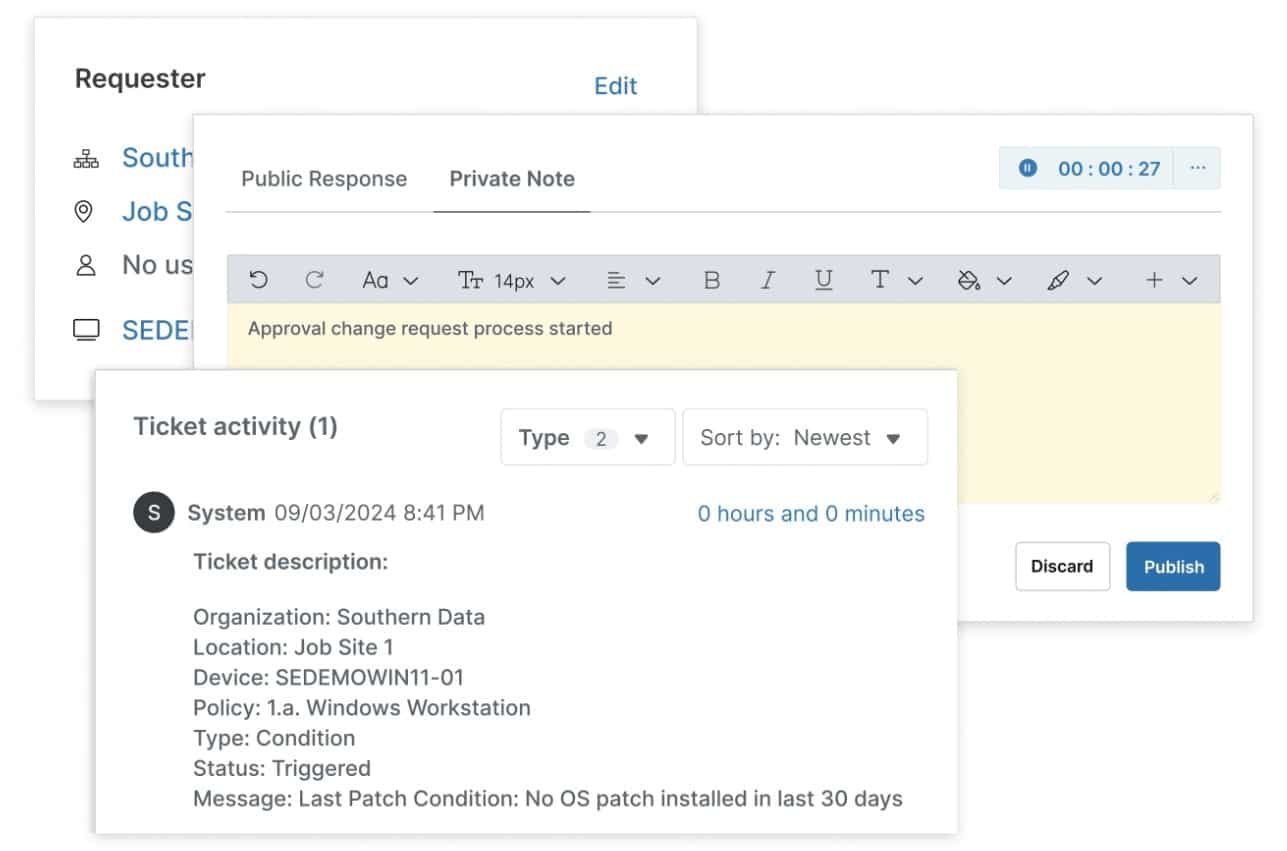This screenshot has width=1287, height=851.
Task: Select the Private Note tab
Action: click(x=512, y=179)
